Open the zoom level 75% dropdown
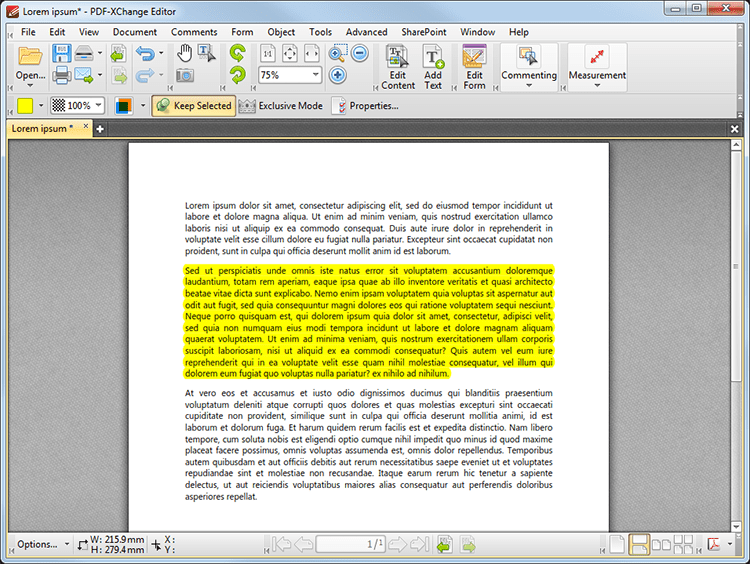 tap(315, 75)
